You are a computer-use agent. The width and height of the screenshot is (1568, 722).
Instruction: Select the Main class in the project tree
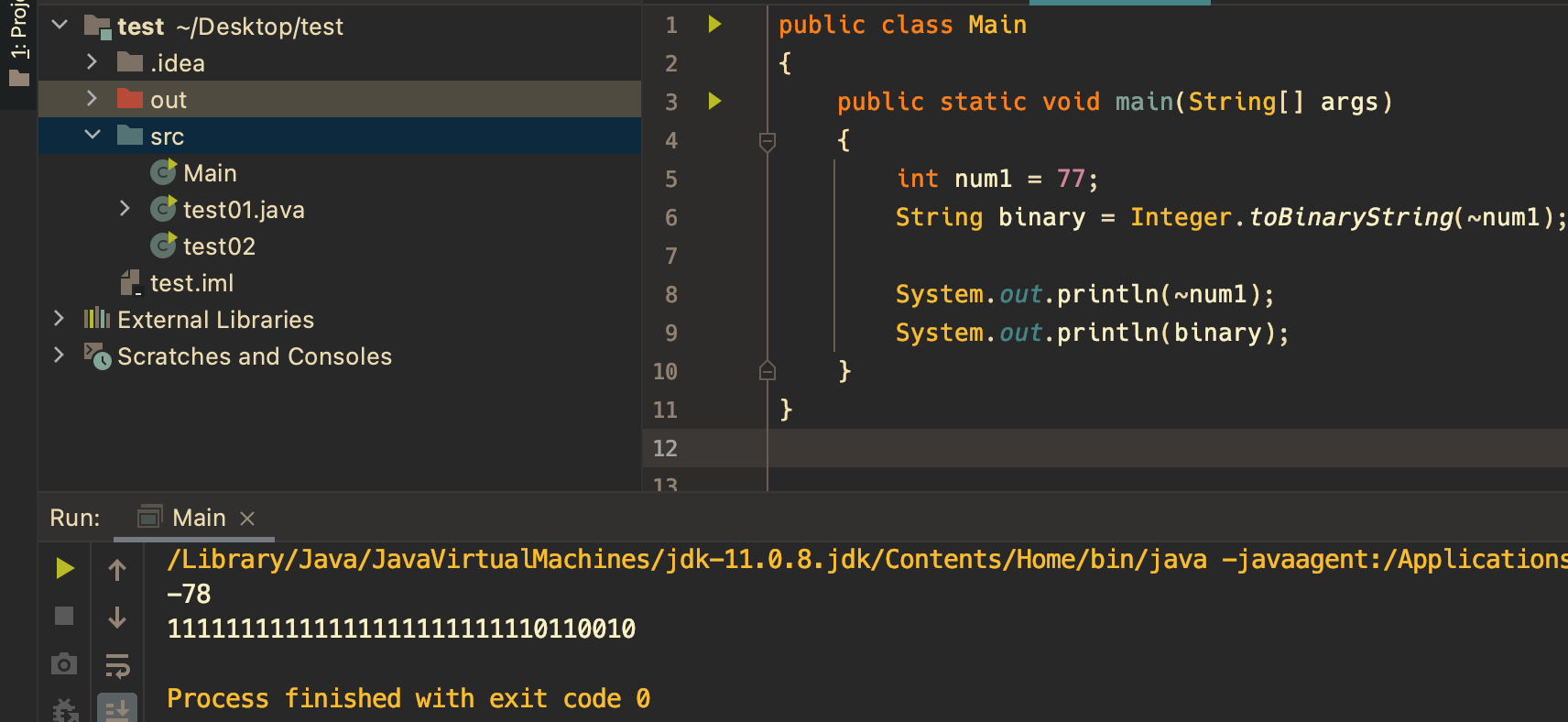click(210, 173)
